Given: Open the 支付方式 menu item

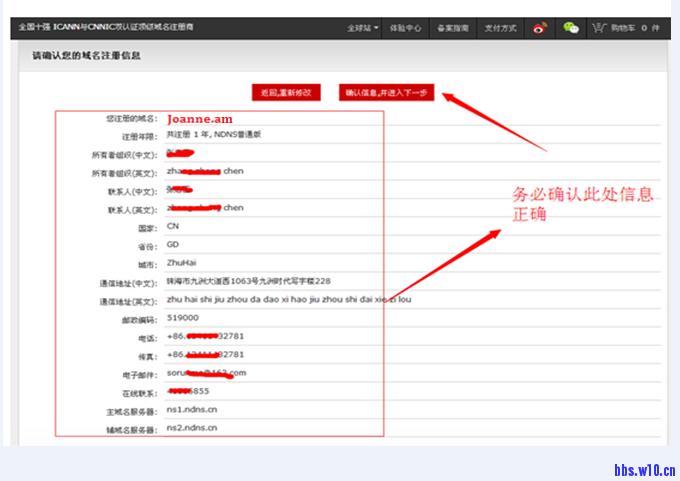Looking at the screenshot, I should 498,28.
